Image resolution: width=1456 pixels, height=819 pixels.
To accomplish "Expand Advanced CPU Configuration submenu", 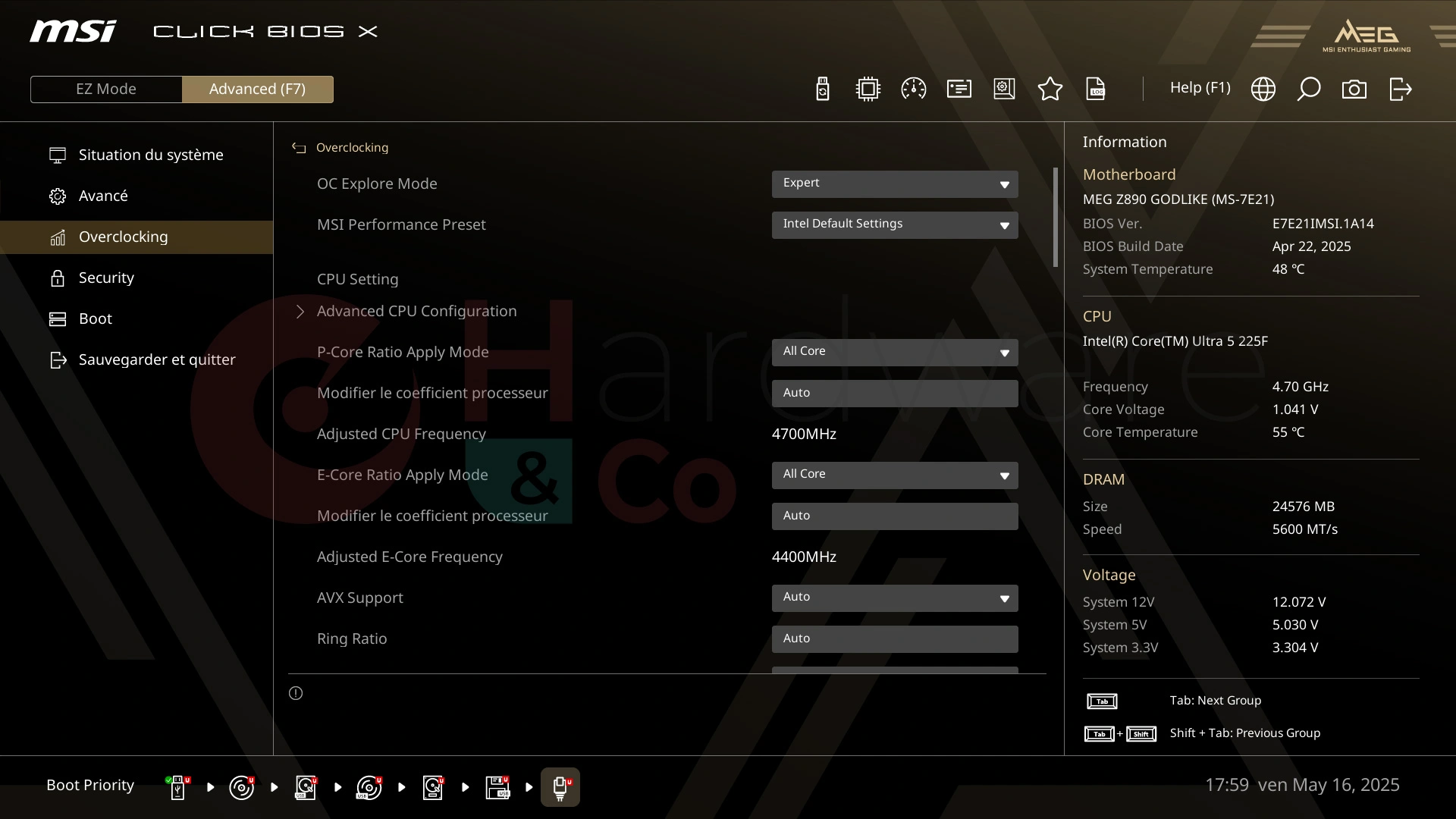I will [x=416, y=311].
